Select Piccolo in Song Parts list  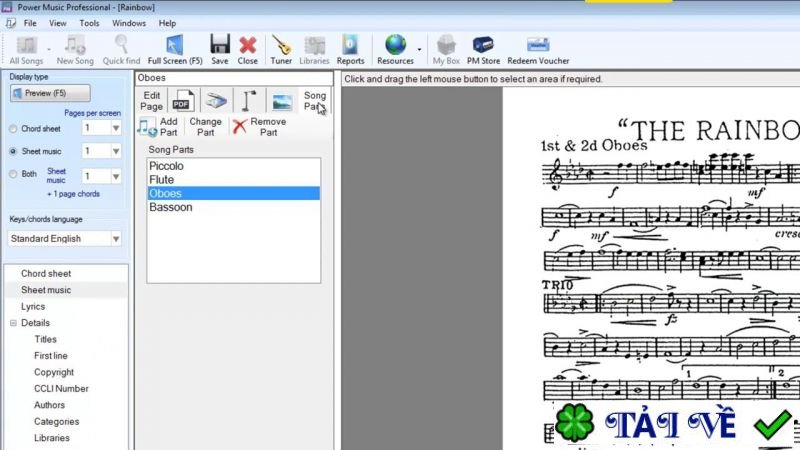click(234, 166)
